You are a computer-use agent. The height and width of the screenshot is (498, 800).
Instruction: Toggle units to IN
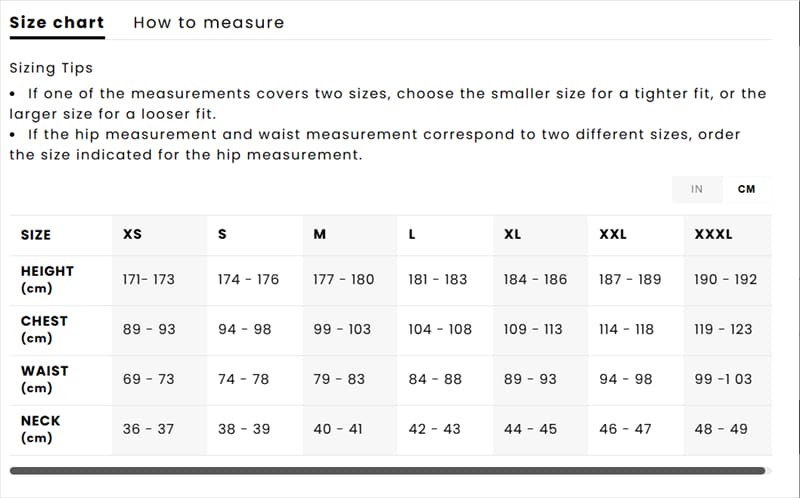pos(697,189)
